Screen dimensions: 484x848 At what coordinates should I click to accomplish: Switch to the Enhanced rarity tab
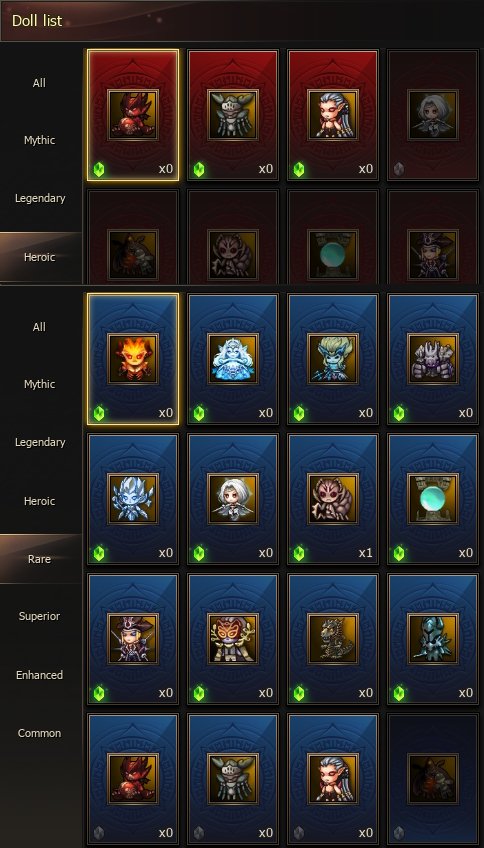point(39,675)
